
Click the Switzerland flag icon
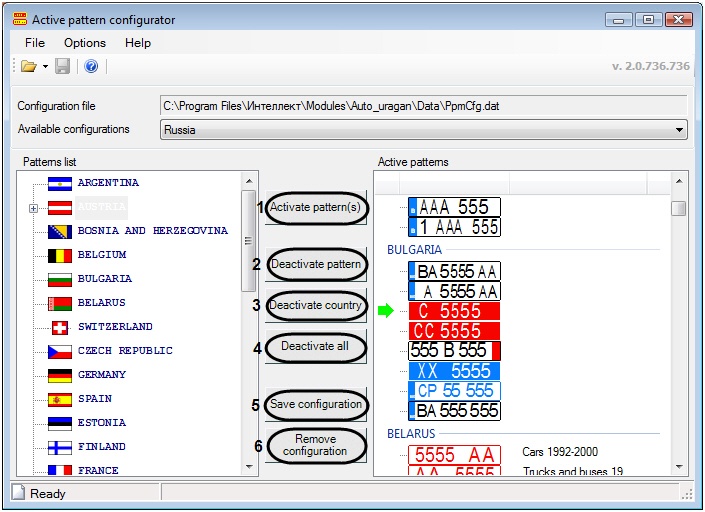(x=60, y=327)
